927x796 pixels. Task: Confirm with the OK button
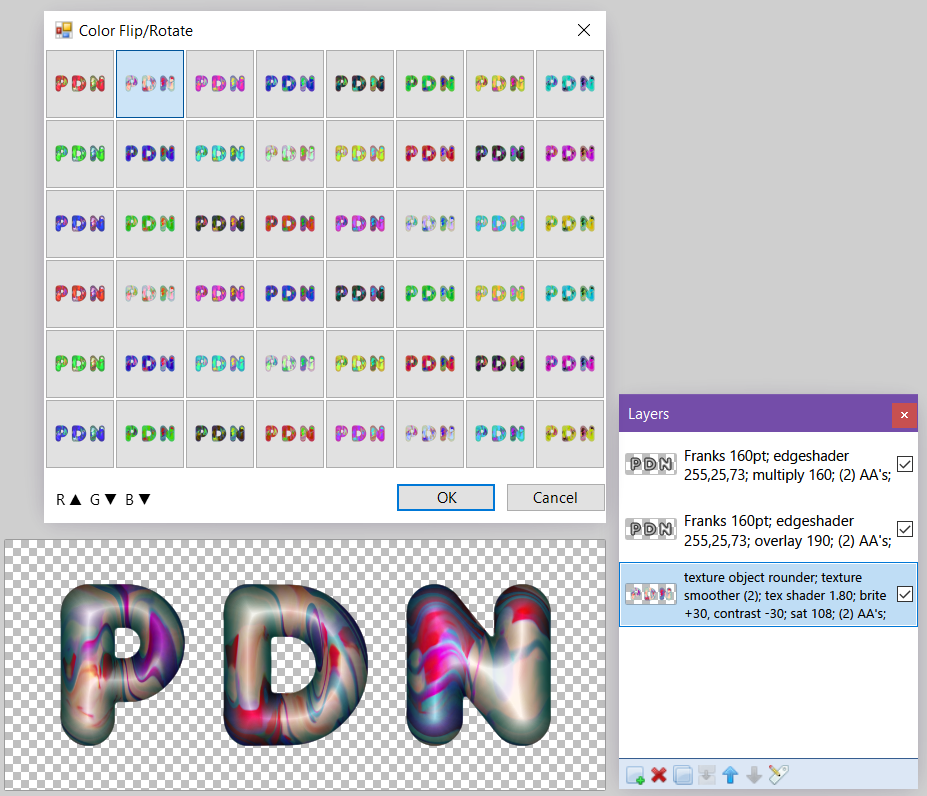click(446, 497)
